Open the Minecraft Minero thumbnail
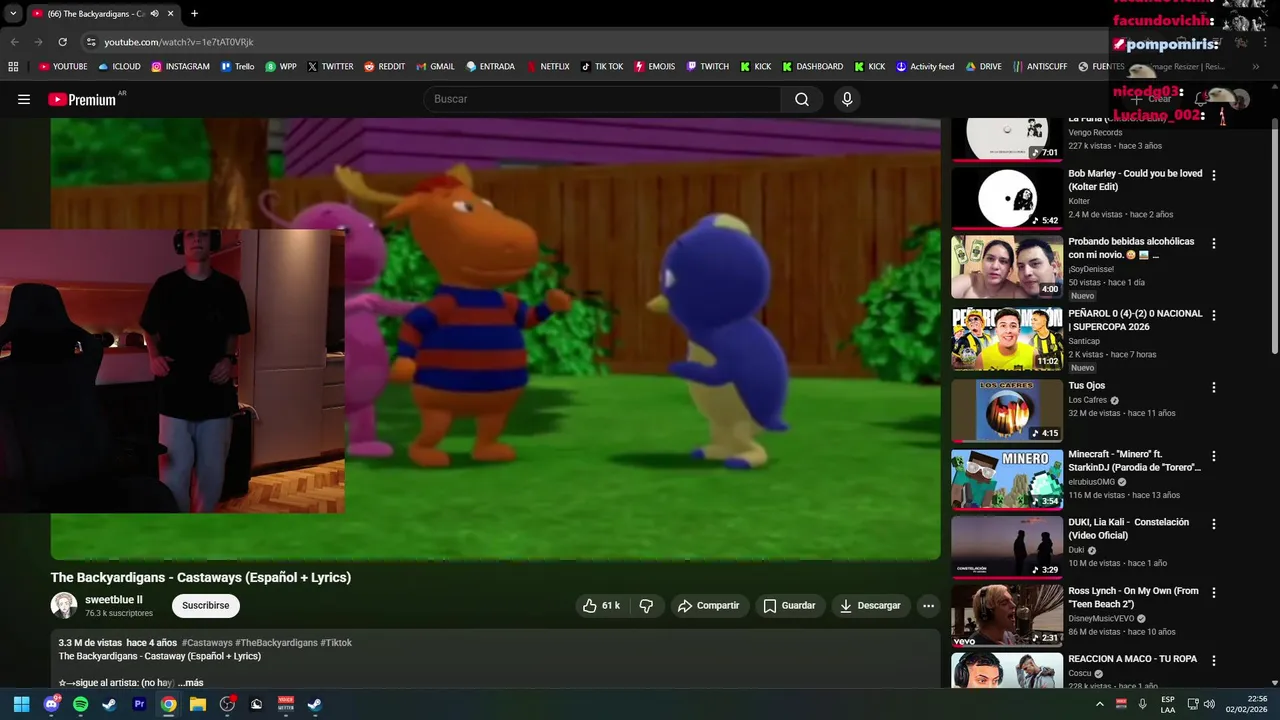The image size is (1280, 720). (x=1007, y=479)
